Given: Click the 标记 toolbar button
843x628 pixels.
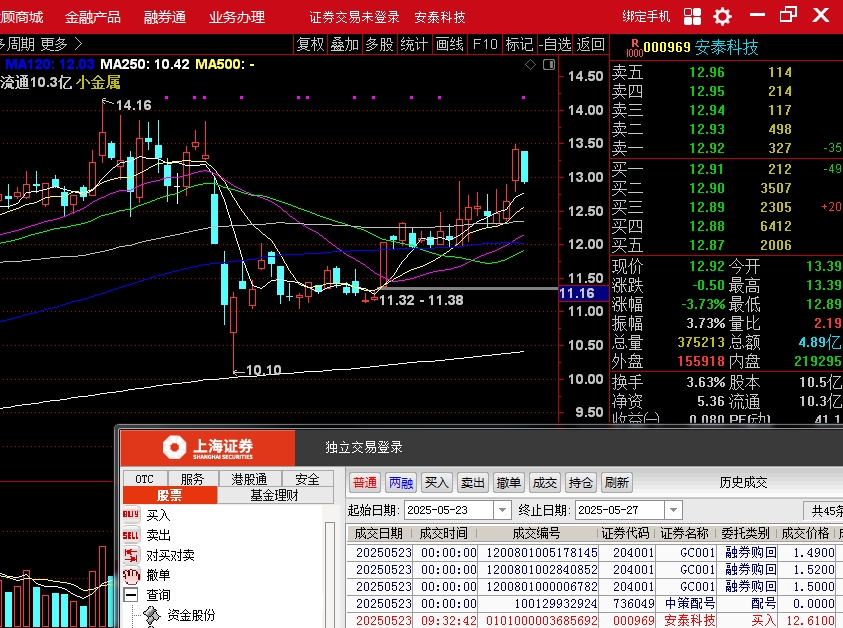Looking at the screenshot, I should (x=519, y=44).
